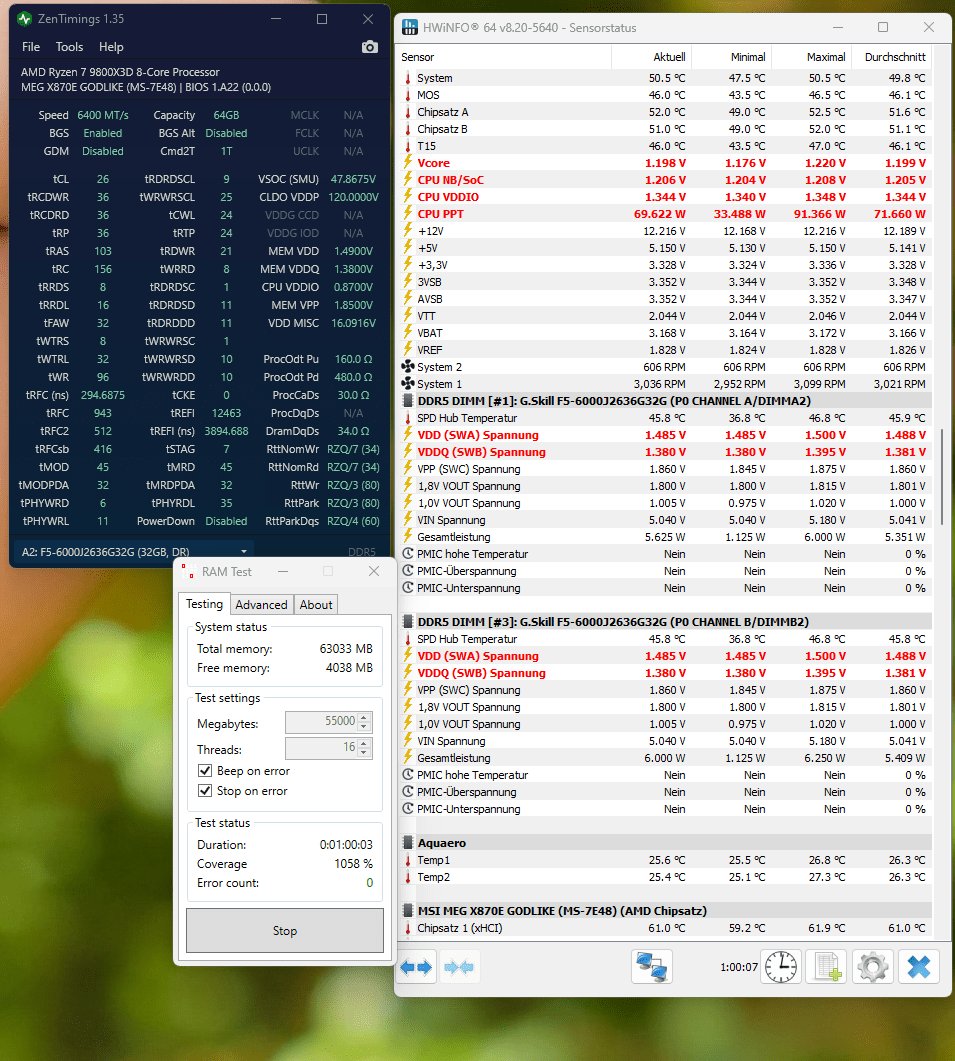Click the HWiNFO app icon in title bar
The width and height of the screenshot is (955, 1061).
tap(409, 27)
